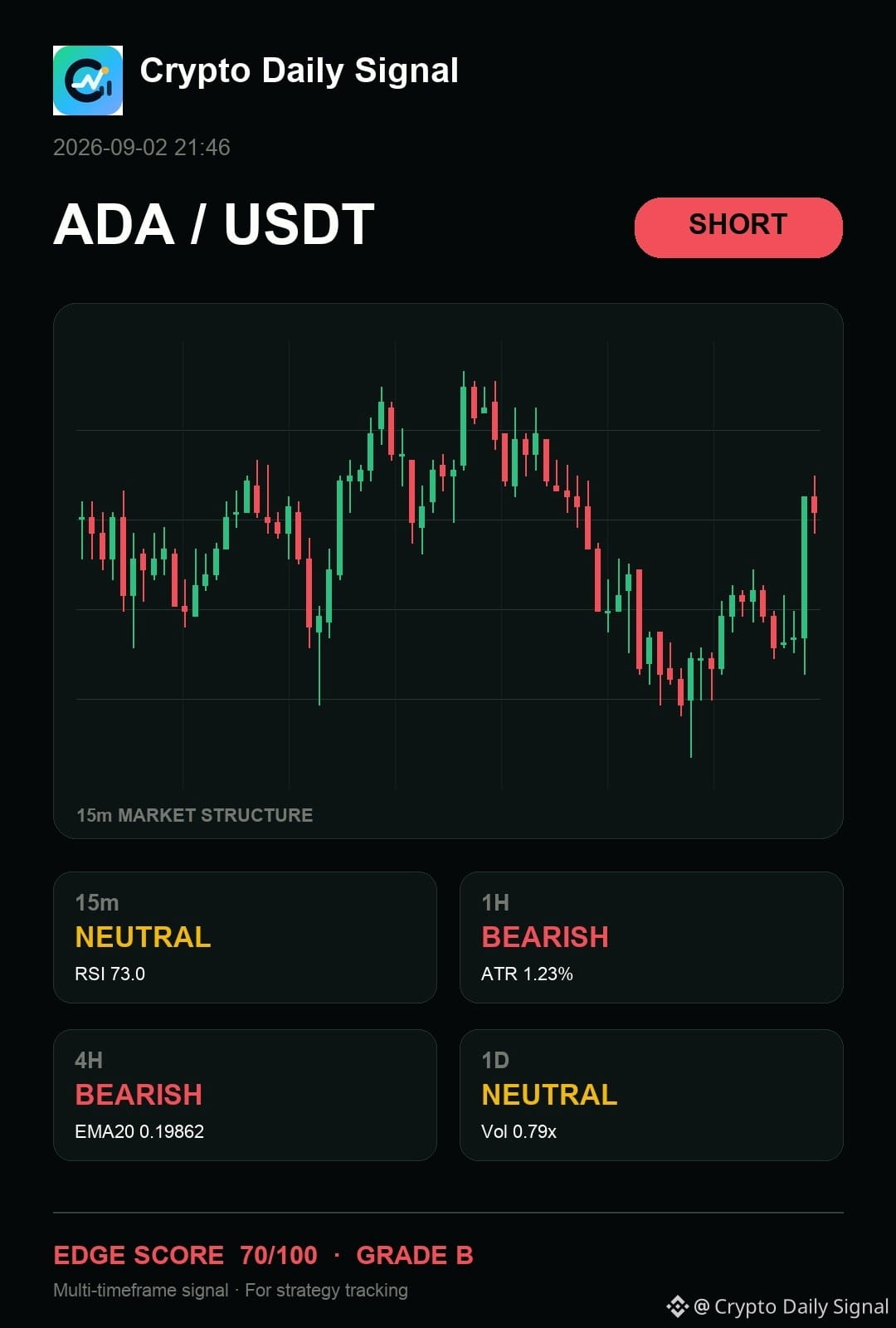
Task: Click the ADA / USDT pair title
Action: pos(214,224)
